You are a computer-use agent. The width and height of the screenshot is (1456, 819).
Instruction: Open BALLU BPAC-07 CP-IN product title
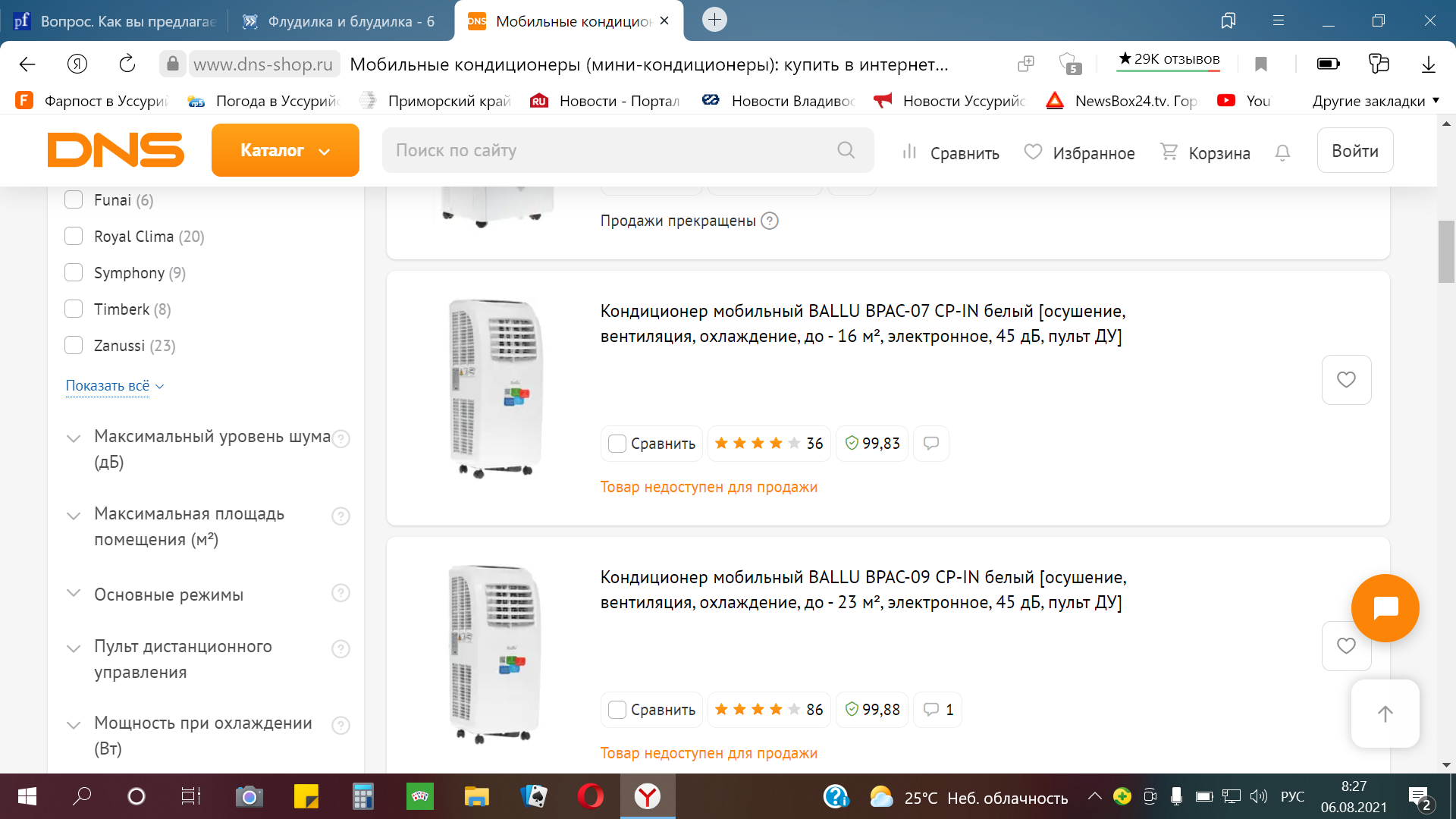863,323
